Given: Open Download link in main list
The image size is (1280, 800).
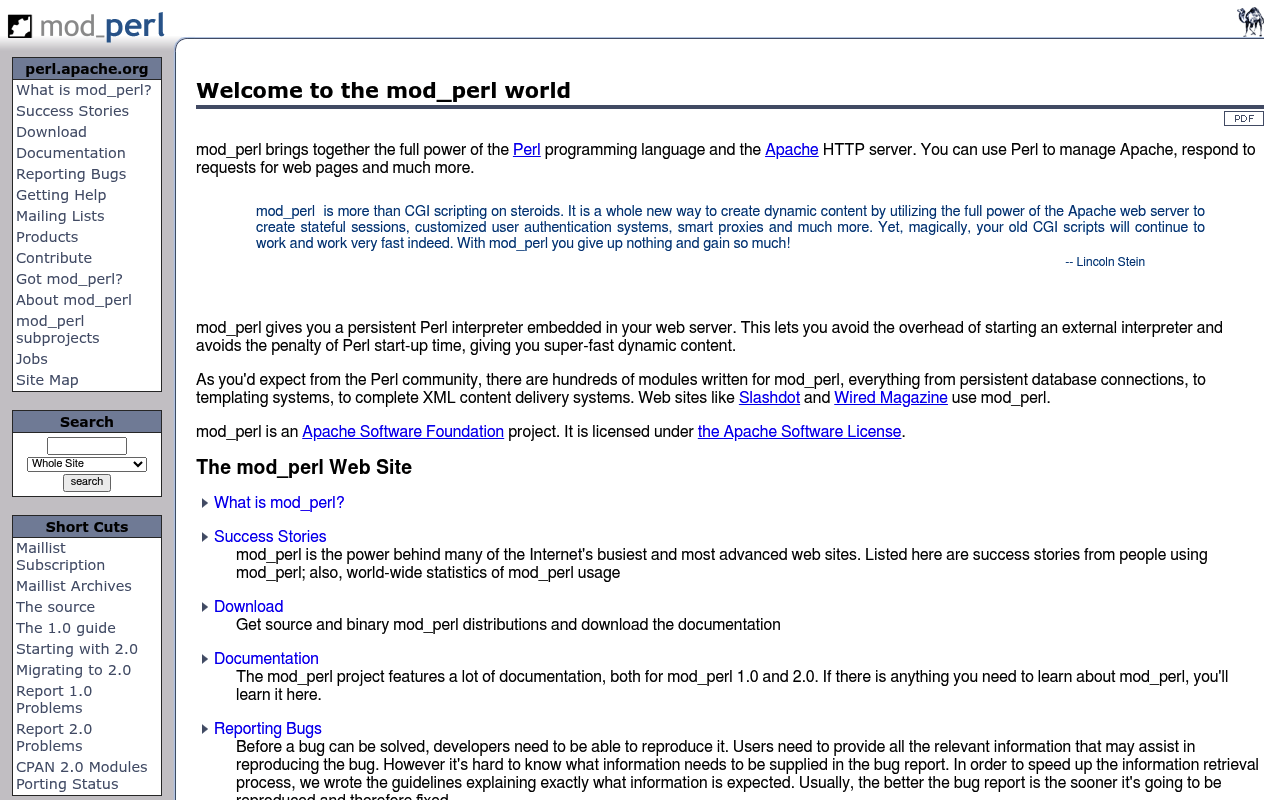Looking at the screenshot, I should click(x=249, y=607).
